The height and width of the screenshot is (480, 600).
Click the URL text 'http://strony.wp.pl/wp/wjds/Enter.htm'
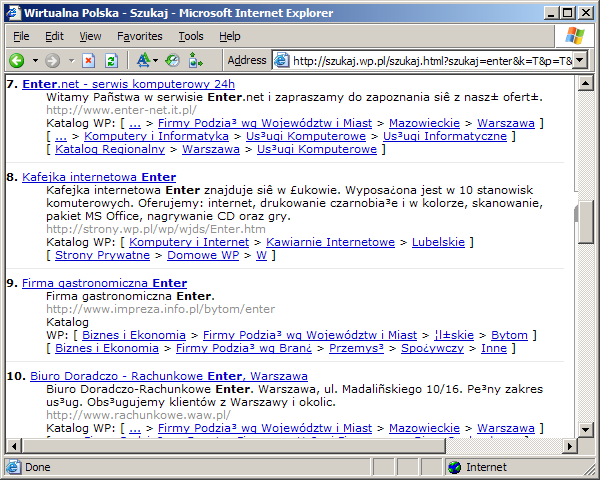[156, 229]
